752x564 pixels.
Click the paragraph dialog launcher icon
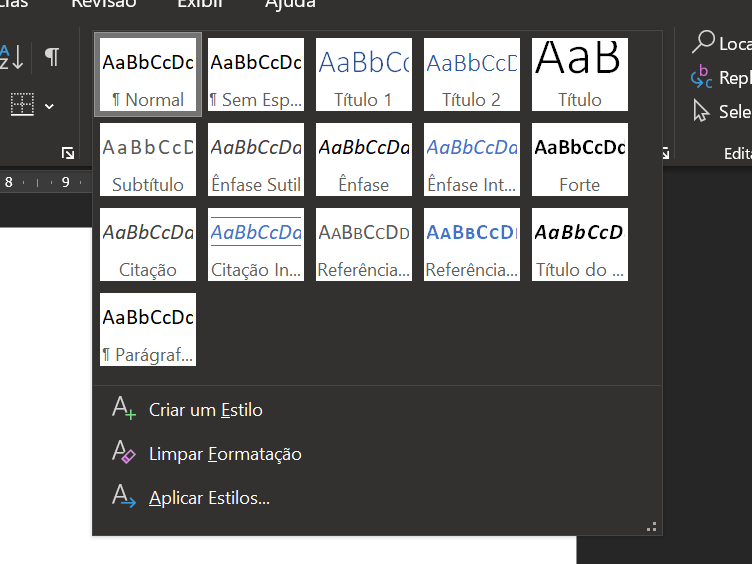pos(68,153)
